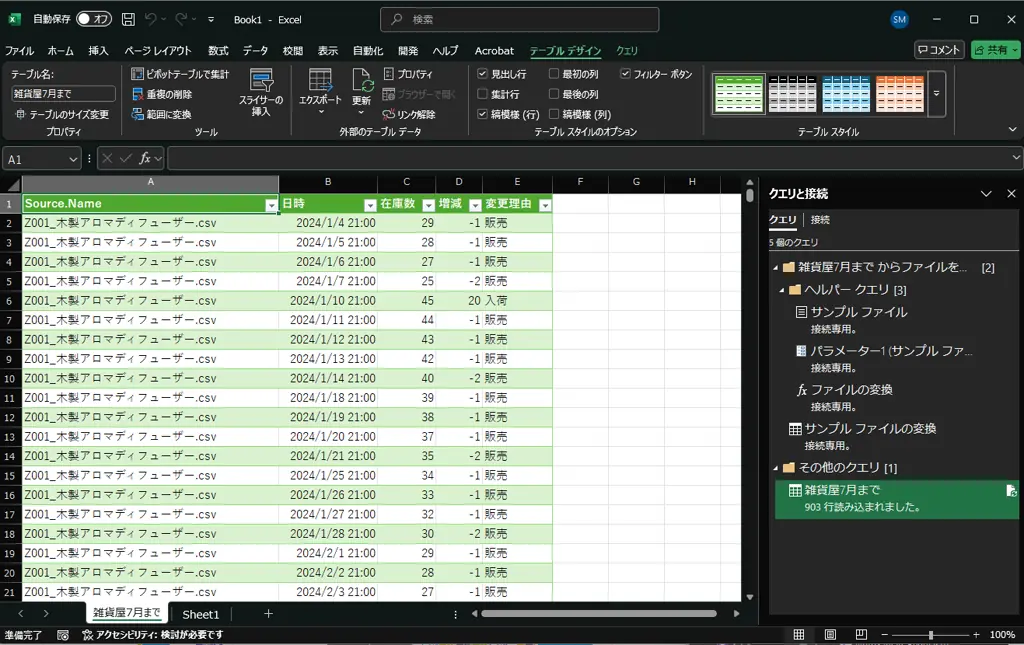Screen dimensions: 1024x645
Task: Click the 共有 (Share) button
Action: click(x=995, y=50)
